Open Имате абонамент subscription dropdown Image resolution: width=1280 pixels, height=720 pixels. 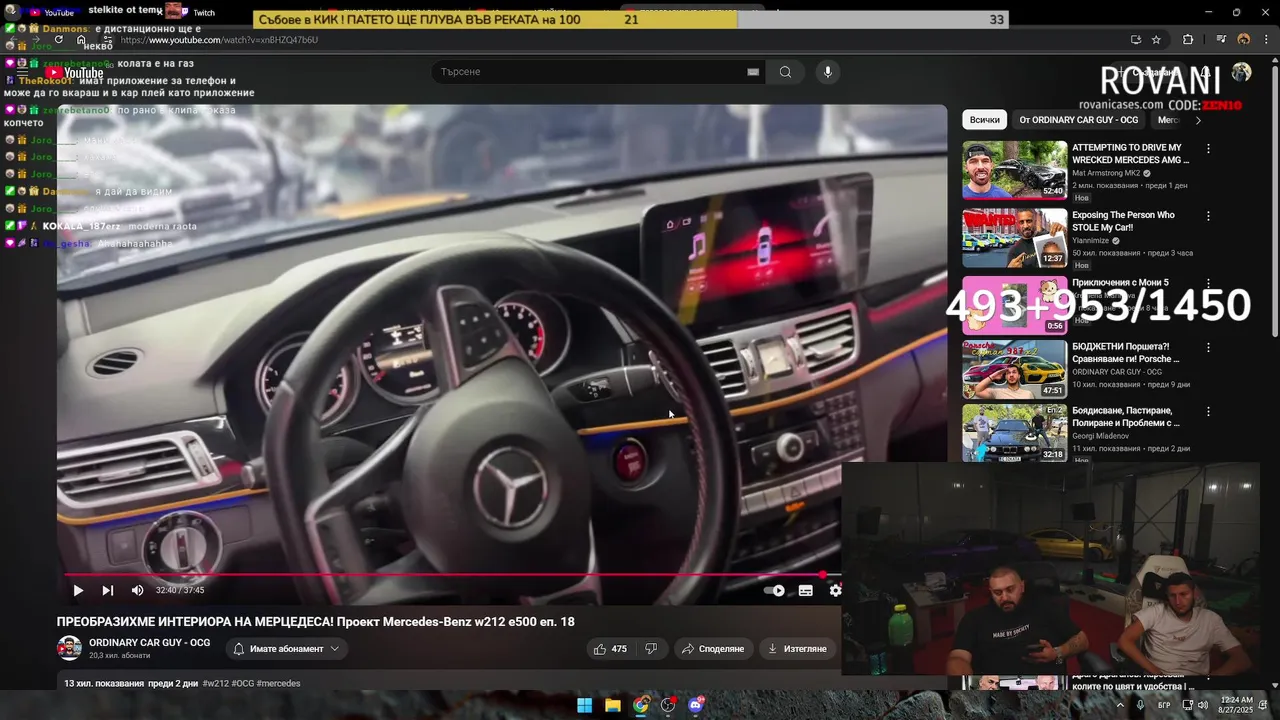(x=286, y=649)
